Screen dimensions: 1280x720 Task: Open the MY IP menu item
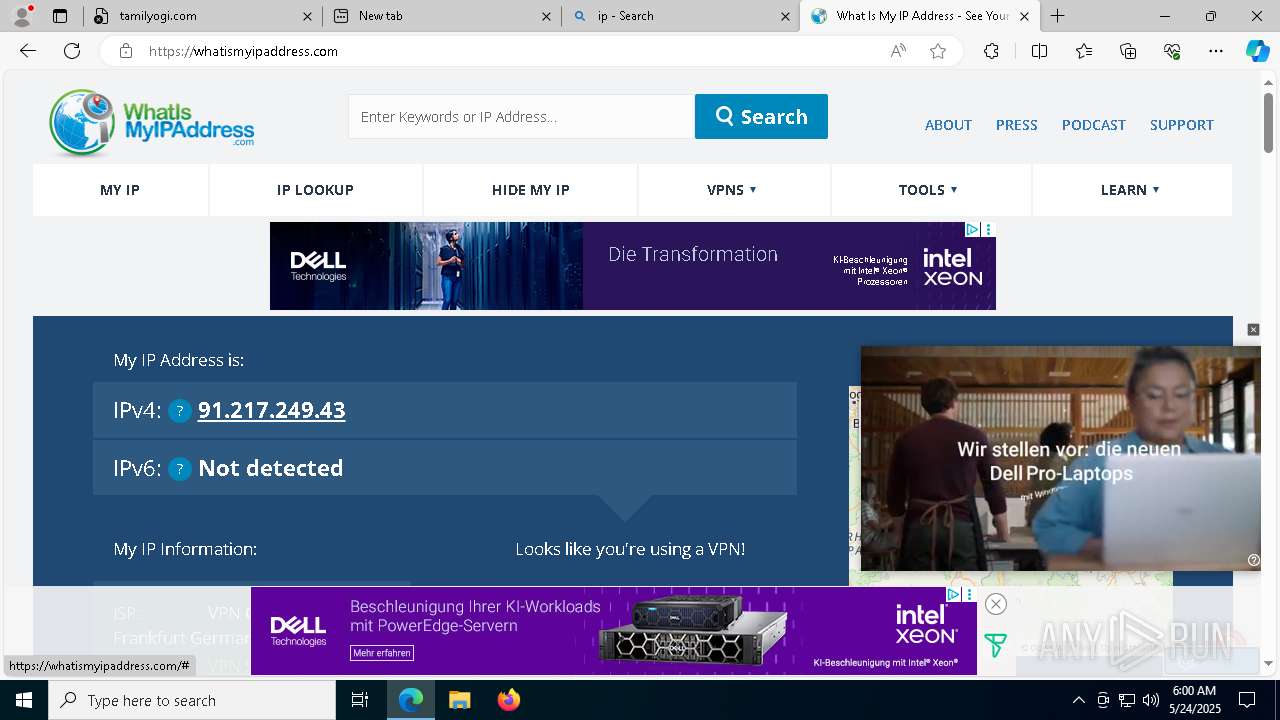tap(120, 190)
